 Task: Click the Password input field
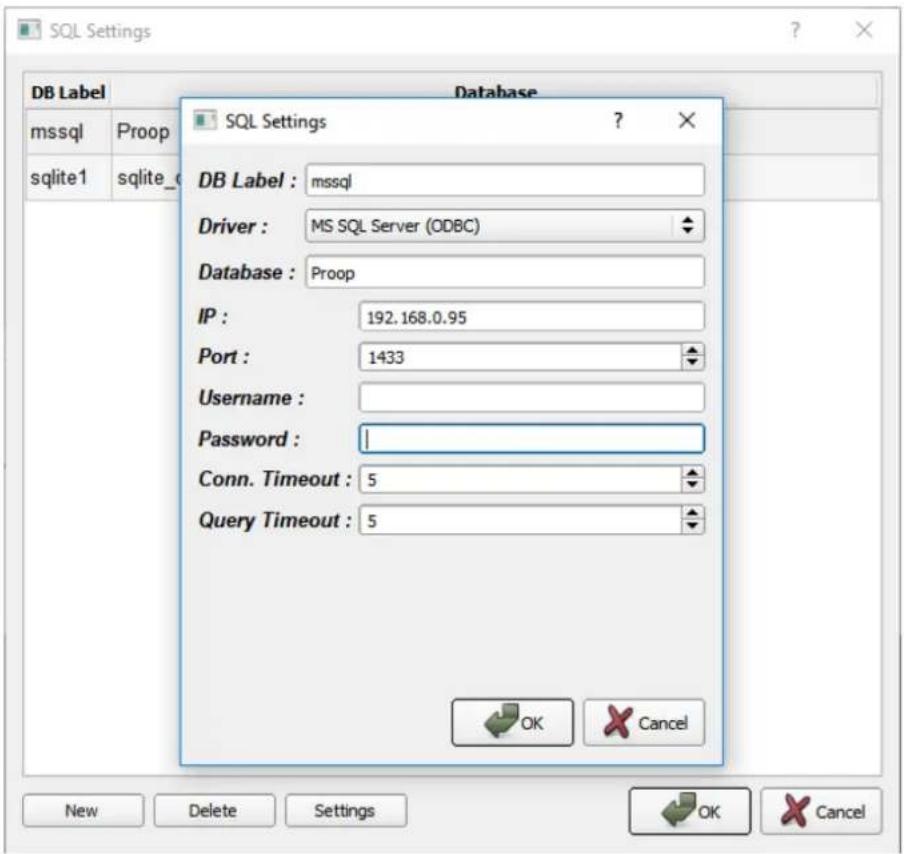531,439
